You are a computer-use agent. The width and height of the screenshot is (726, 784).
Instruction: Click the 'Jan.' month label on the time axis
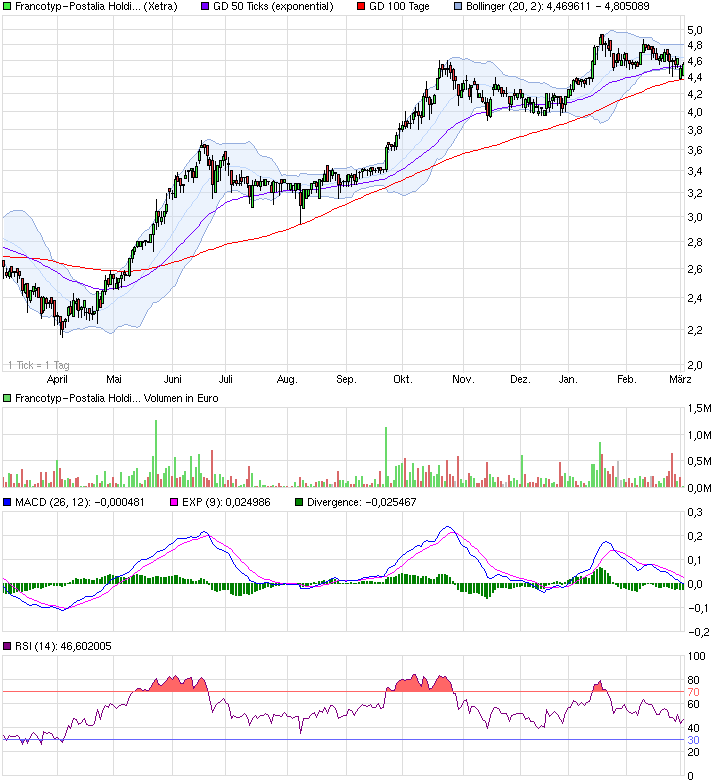(568, 380)
